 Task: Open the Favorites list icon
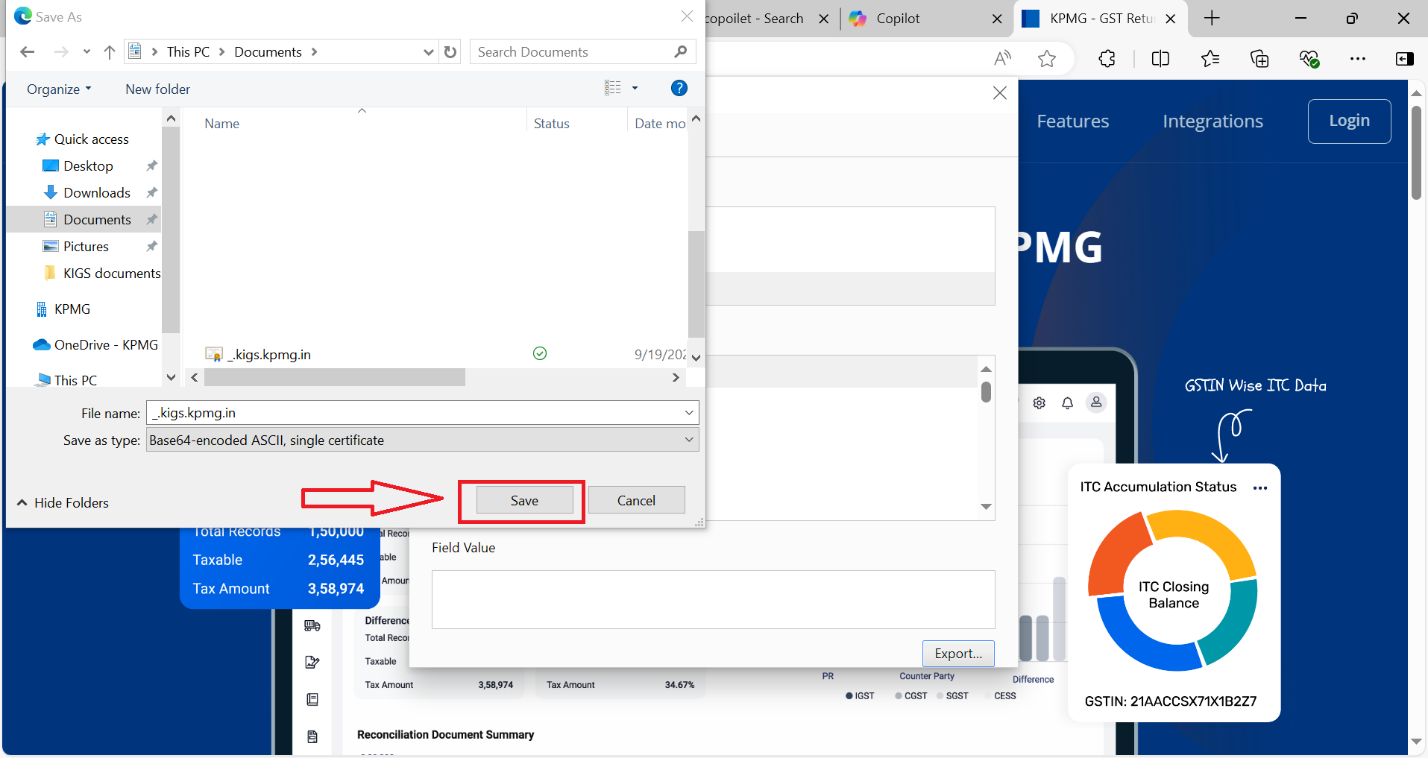point(1210,59)
